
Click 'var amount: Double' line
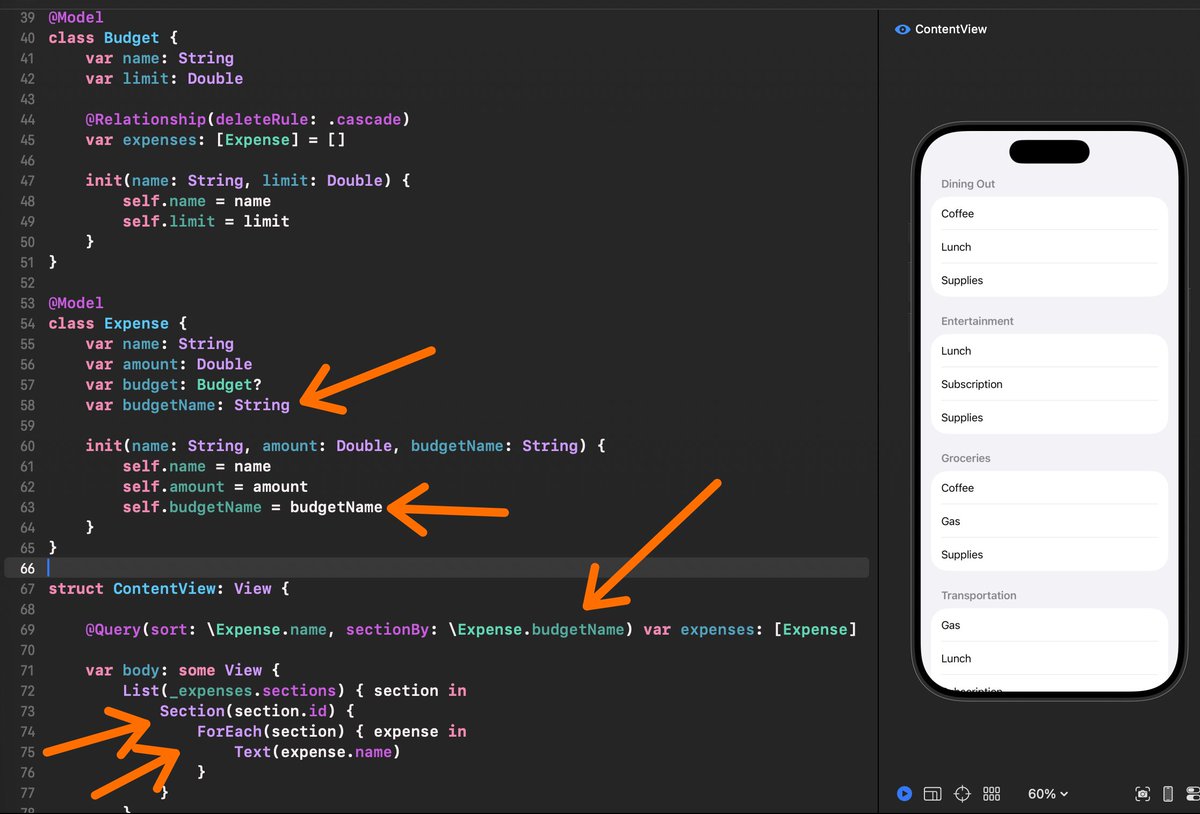[x=169, y=365]
